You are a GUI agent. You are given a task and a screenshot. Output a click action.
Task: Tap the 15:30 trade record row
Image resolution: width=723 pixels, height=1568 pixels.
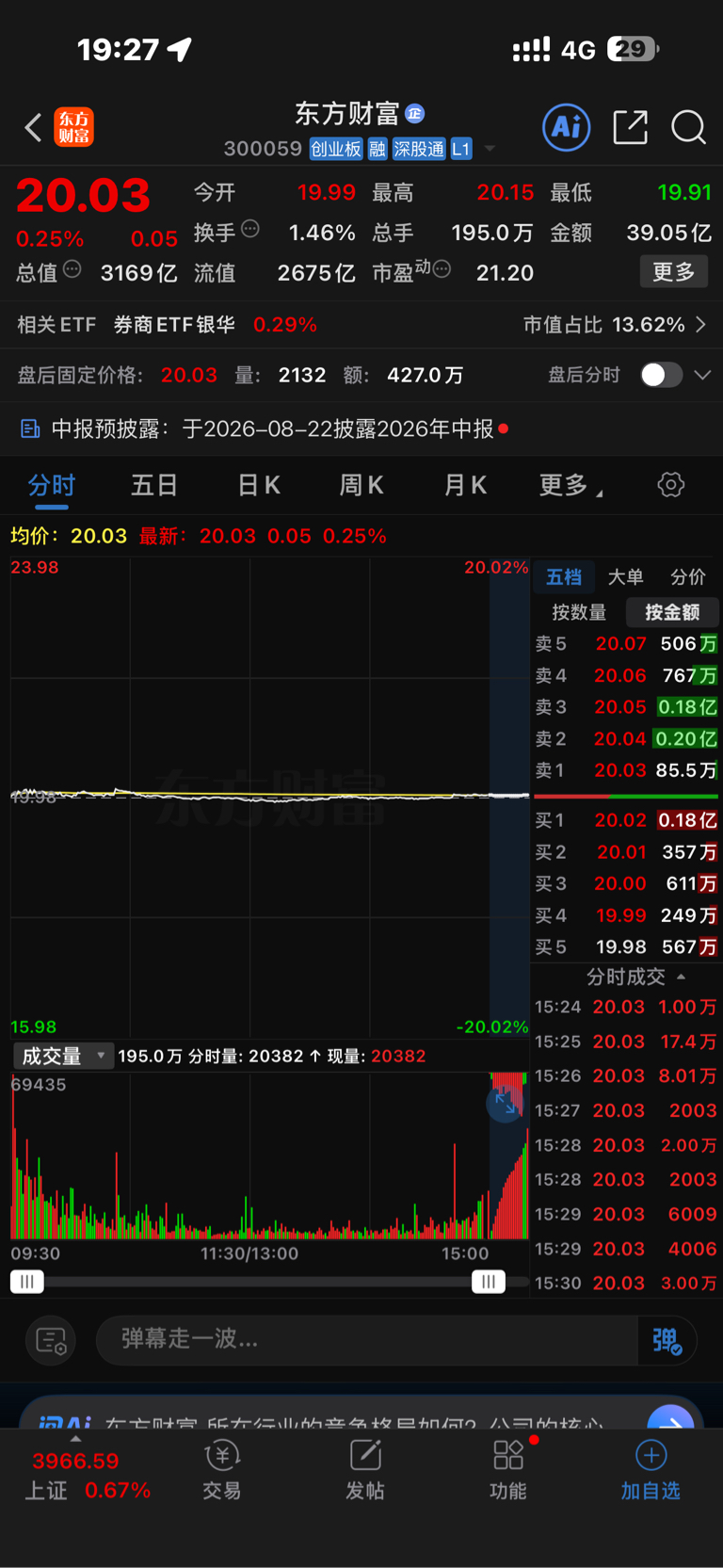point(626,1283)
